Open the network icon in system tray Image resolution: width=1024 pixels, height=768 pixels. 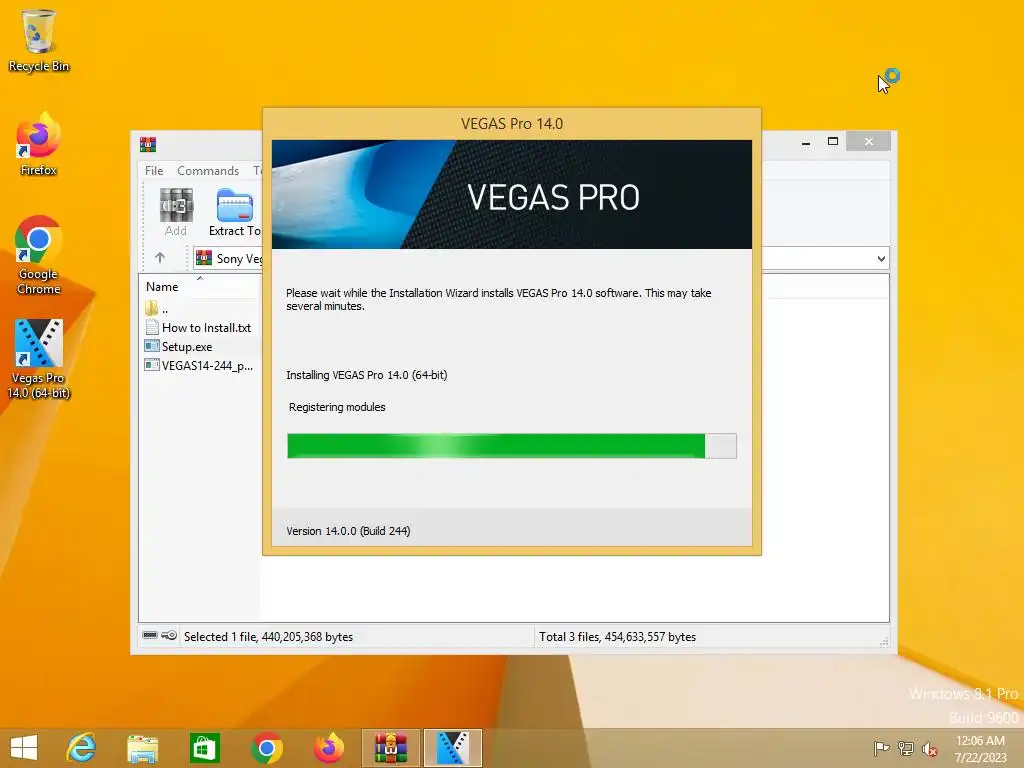pos(906,748)
